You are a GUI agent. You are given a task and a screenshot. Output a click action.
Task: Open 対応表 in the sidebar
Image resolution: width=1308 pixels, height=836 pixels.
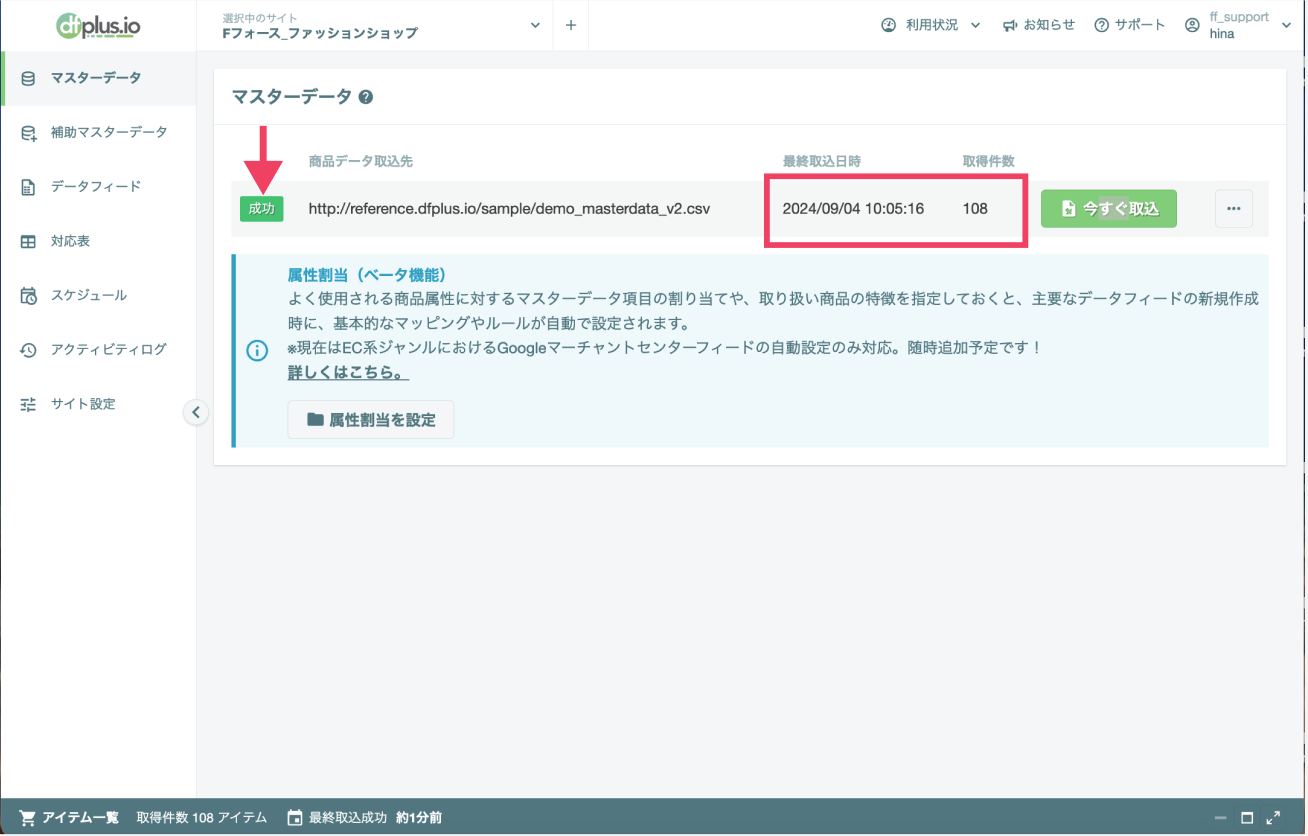[x=98, y=241]
